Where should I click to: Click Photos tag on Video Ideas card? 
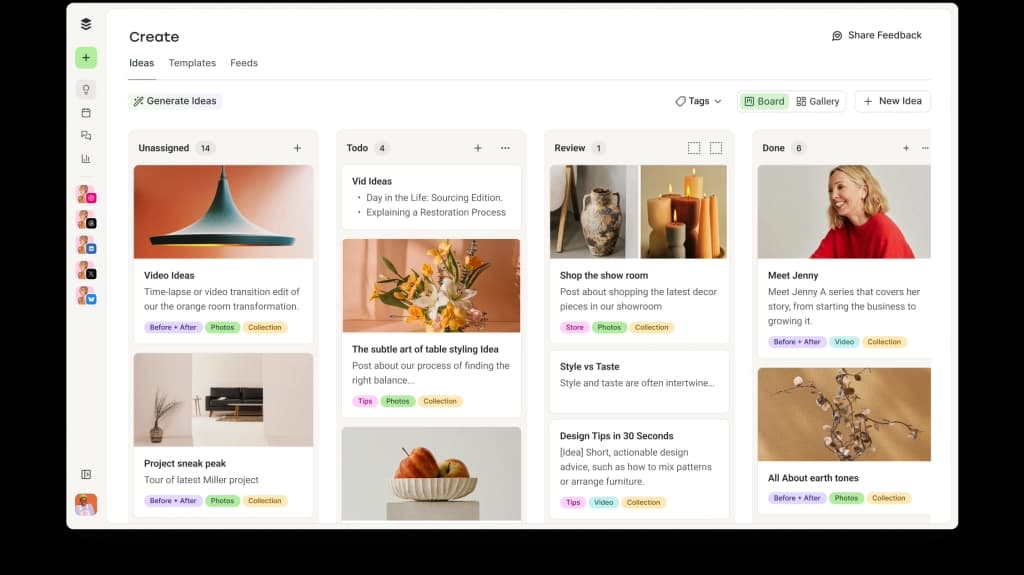click(222, 327)
